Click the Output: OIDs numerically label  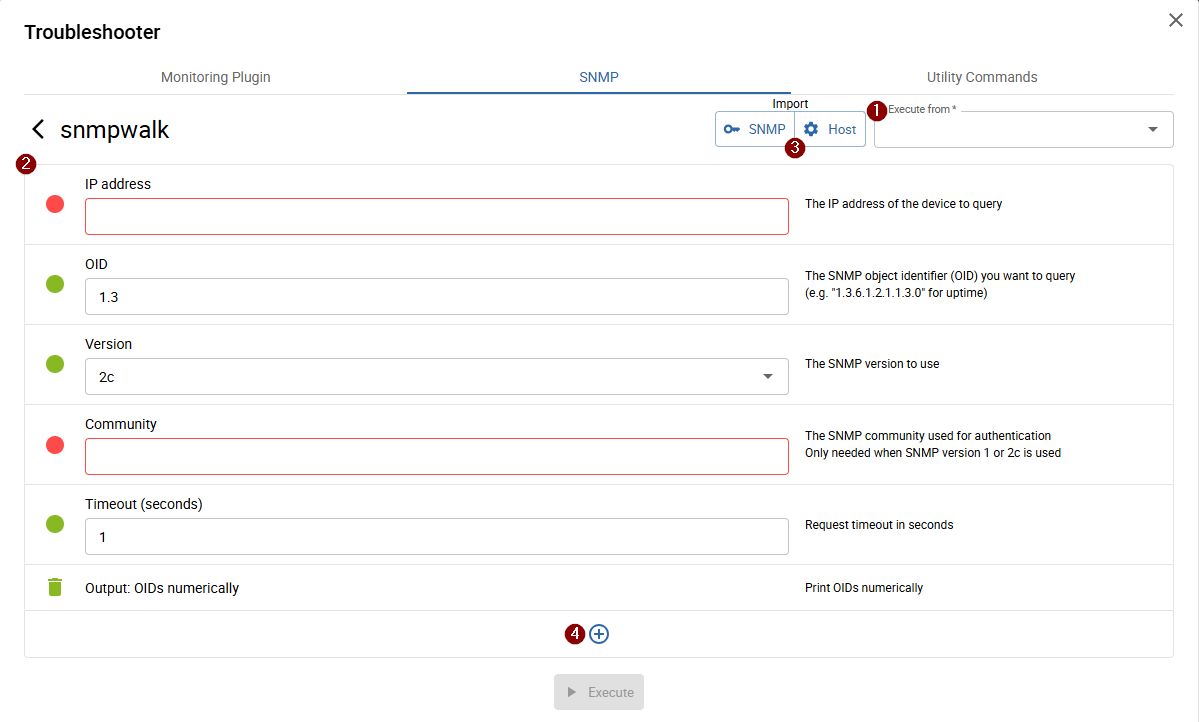(x=162, y=588)
